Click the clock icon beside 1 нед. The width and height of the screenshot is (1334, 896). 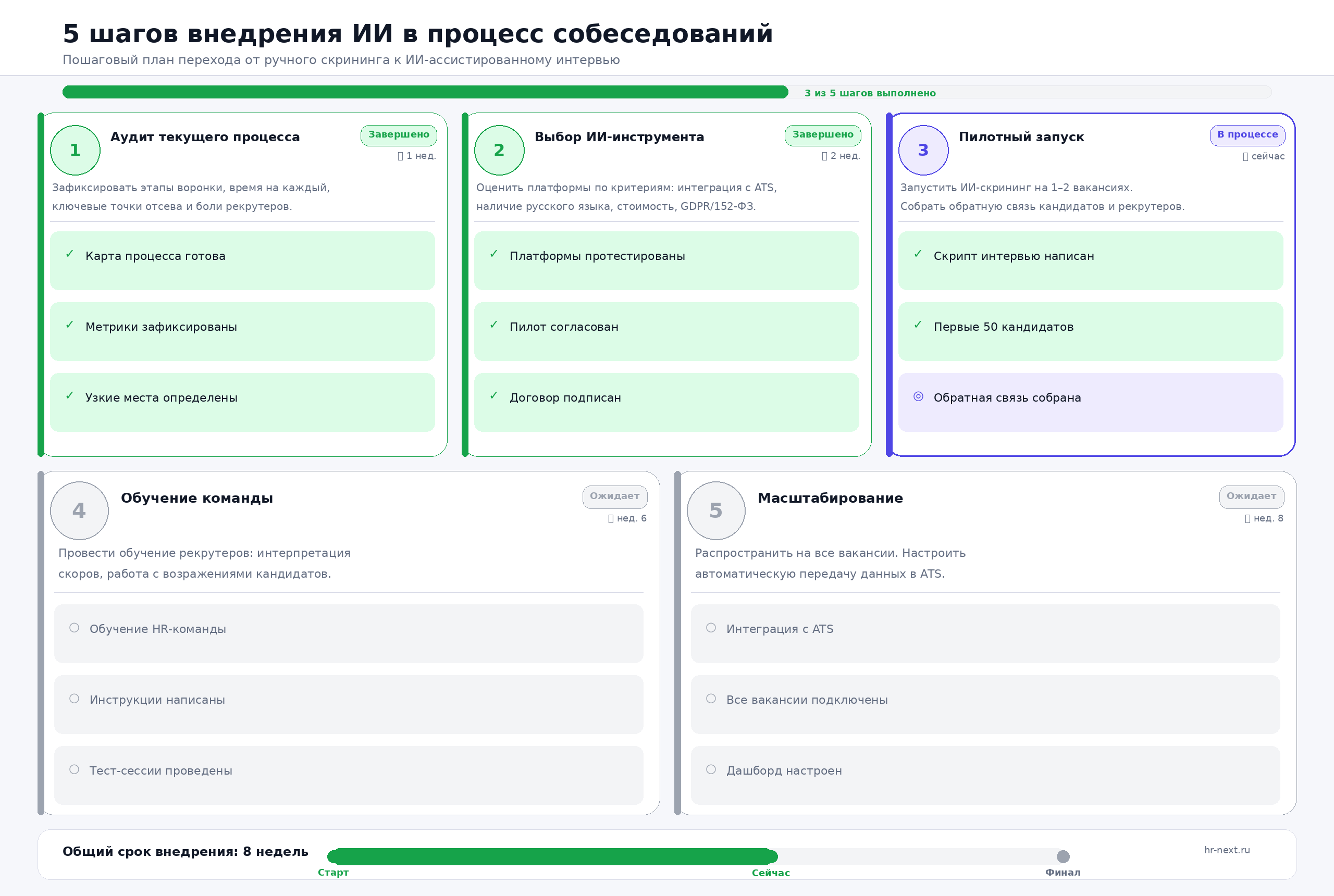click(401, 156)
